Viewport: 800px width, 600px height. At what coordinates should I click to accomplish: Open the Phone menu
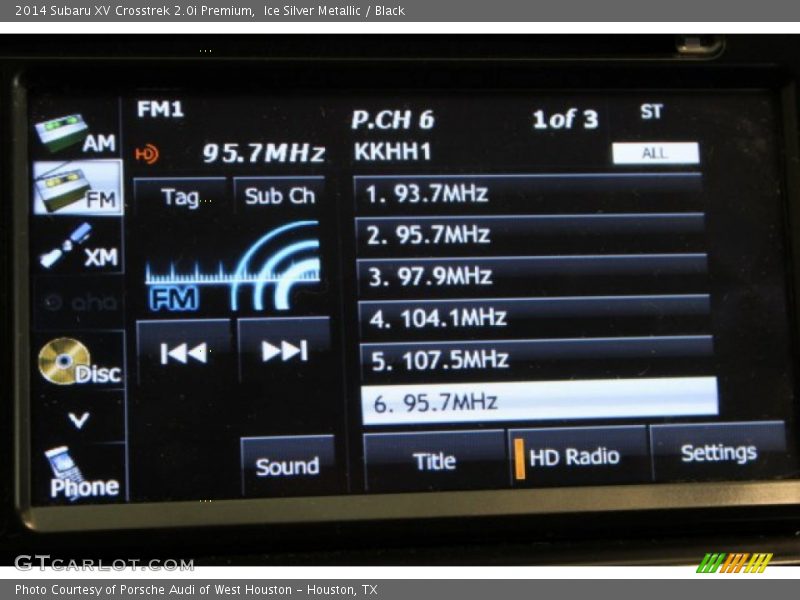click(82, 474)
